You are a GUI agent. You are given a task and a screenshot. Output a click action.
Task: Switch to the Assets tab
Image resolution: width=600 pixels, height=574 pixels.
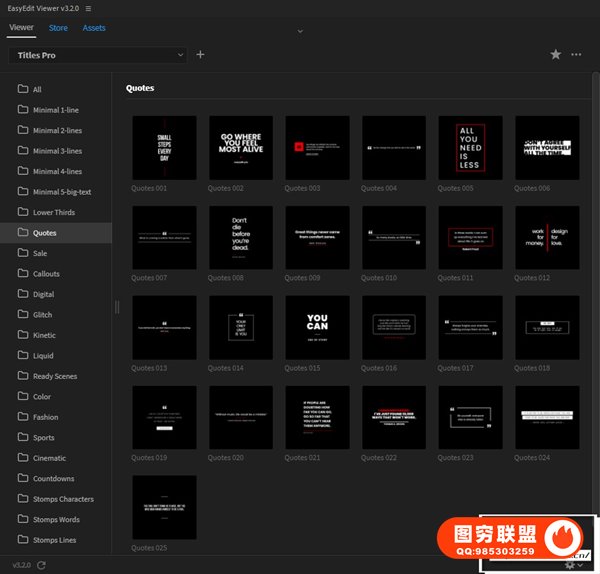pos(94,28)
